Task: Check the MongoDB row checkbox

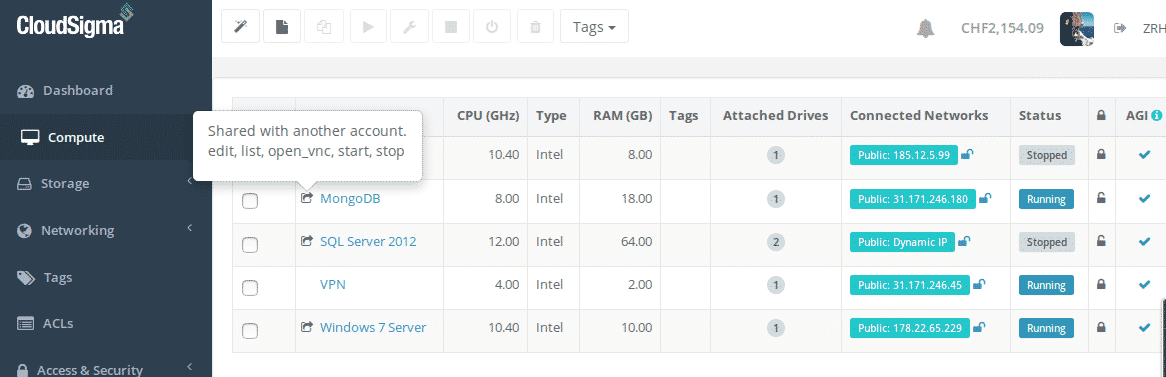Action: point(251,201)
